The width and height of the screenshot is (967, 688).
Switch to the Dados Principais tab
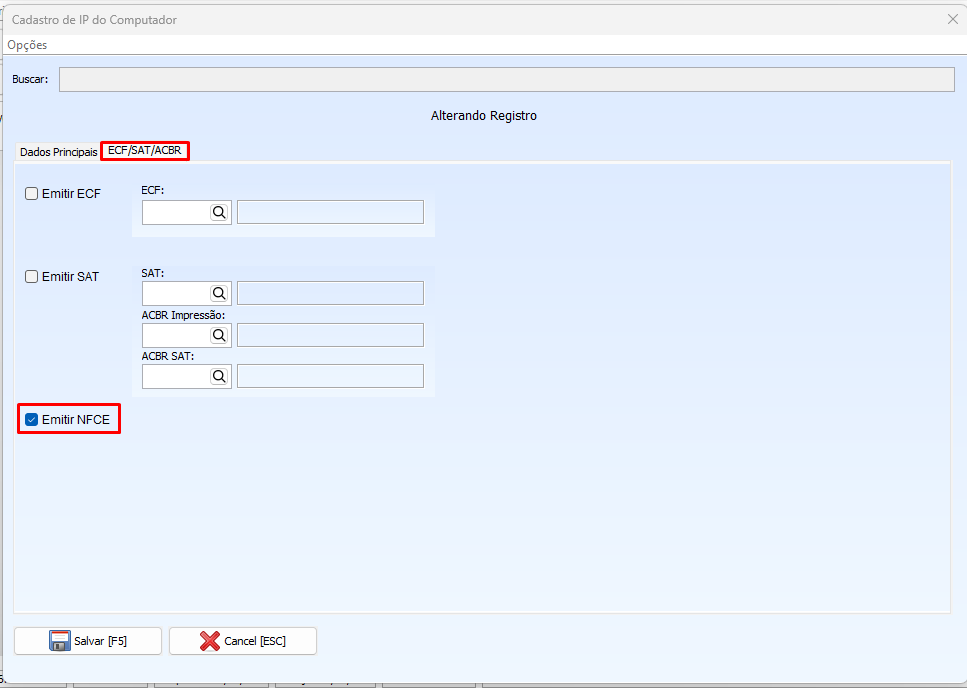tap(58, 152)
